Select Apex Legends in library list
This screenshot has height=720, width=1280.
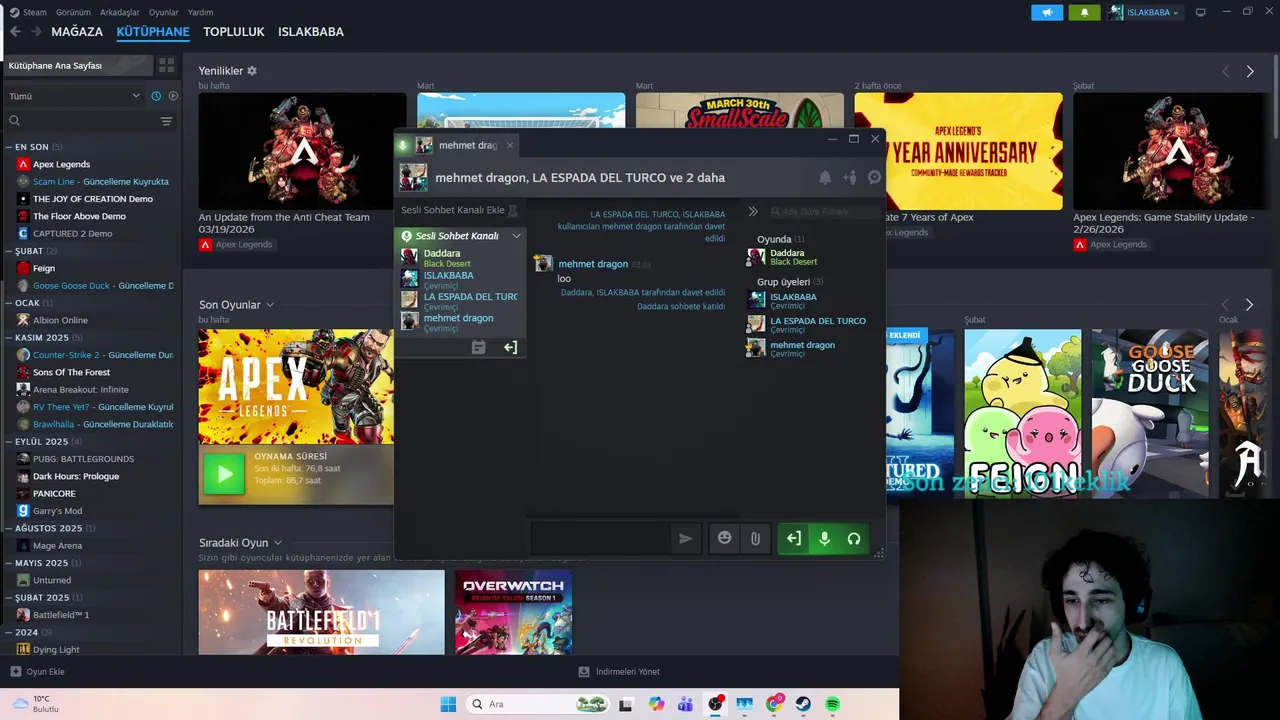(61, 164)
